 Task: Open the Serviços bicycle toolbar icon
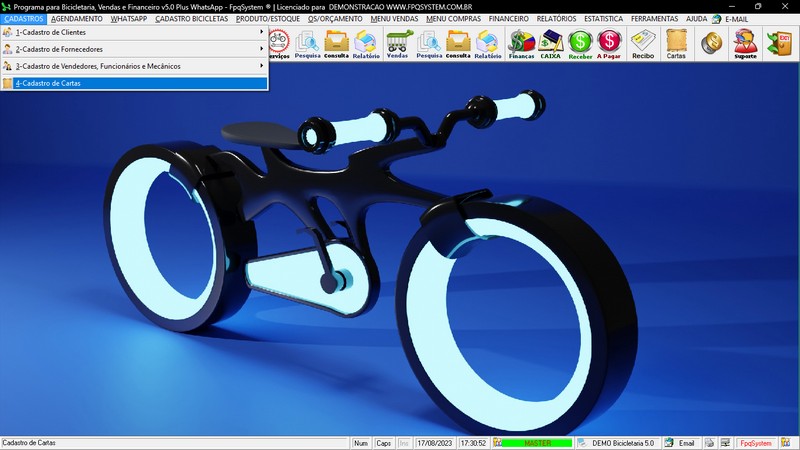279,44
